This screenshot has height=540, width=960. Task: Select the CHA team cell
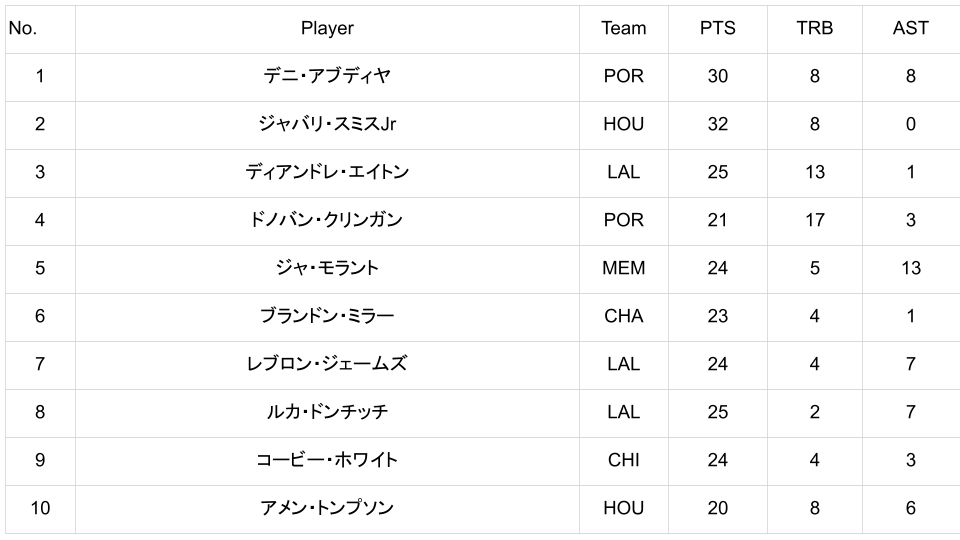point(623,317)
